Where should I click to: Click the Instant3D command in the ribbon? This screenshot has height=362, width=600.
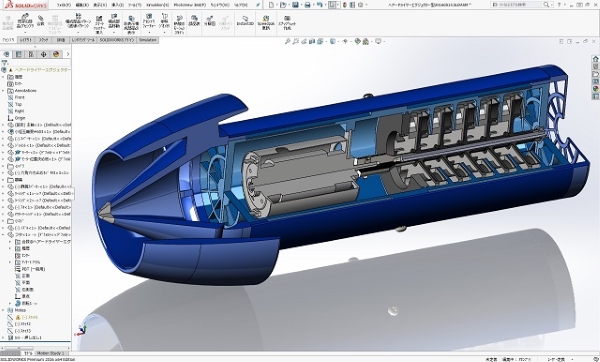point(245,21)
